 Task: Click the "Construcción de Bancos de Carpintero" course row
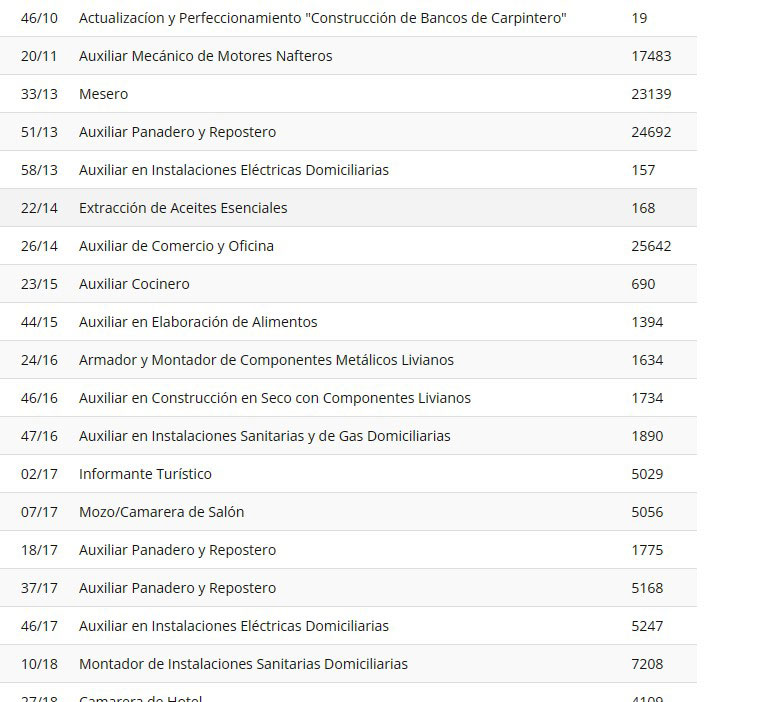322,18
